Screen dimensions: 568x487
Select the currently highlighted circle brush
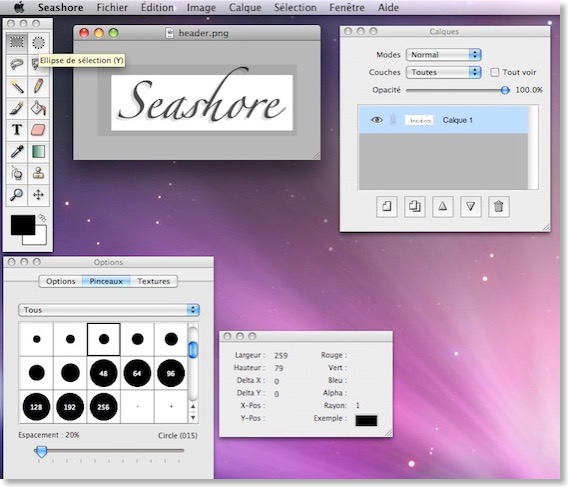[104, 340]
